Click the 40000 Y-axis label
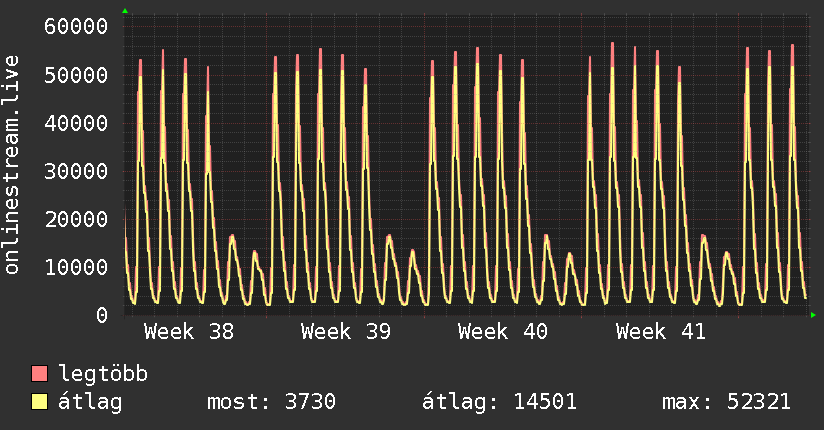The image size is (824, 430). 77,123
